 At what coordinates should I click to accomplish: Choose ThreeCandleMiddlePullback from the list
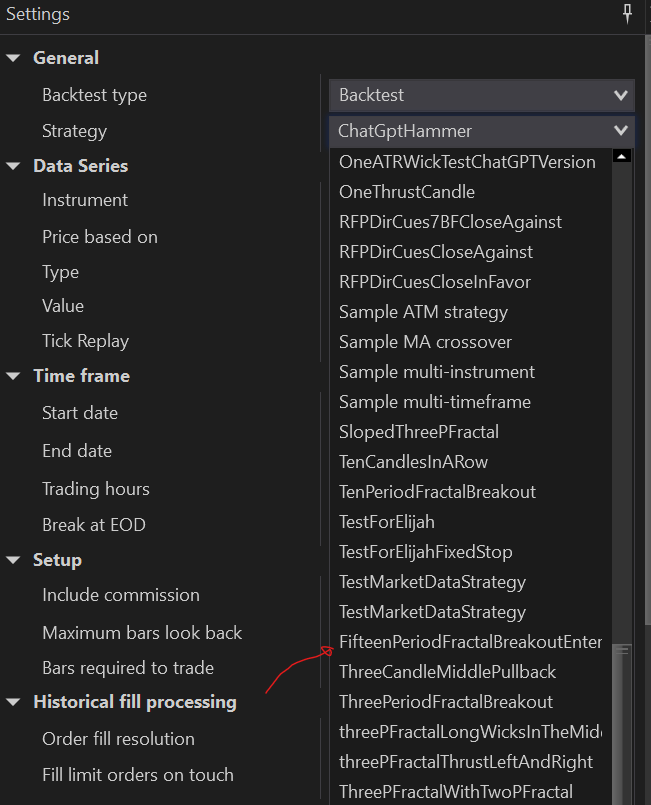pos(447,672)
